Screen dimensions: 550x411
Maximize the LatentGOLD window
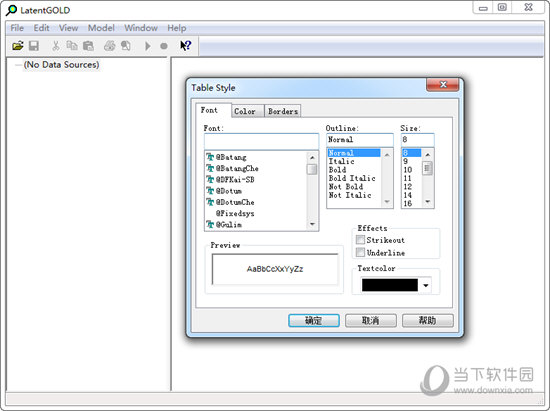click(x=502, y=8)
